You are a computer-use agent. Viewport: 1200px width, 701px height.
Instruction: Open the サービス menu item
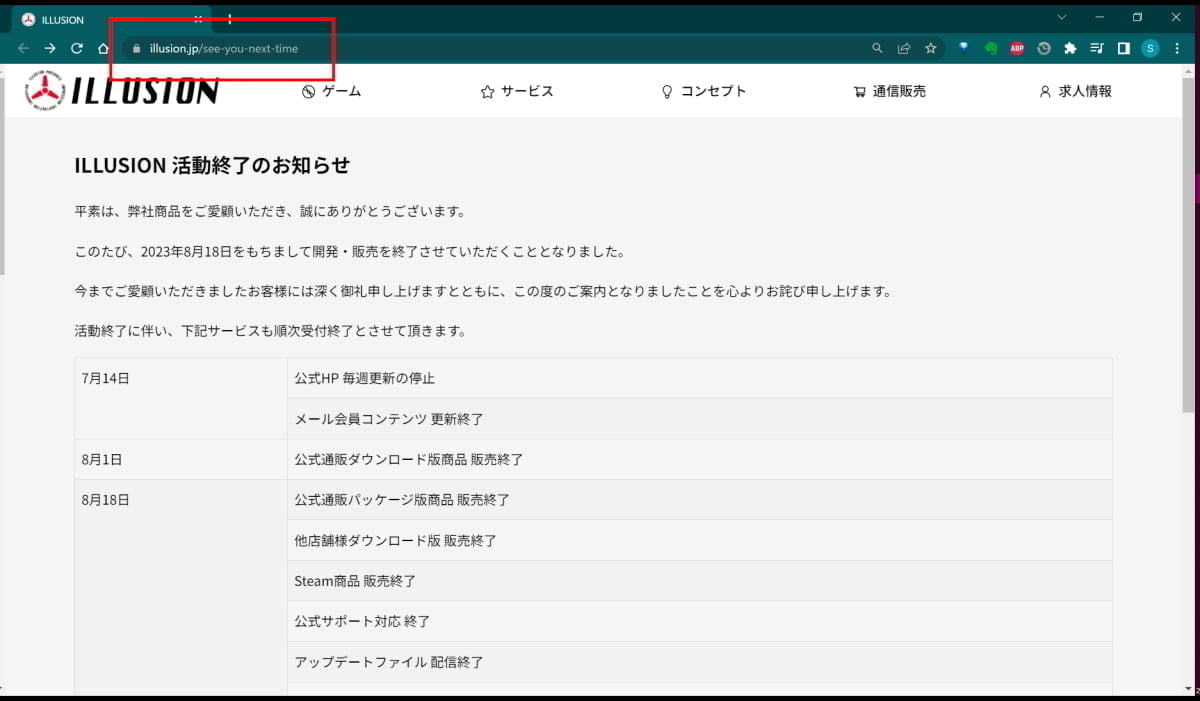click(517, 91)
